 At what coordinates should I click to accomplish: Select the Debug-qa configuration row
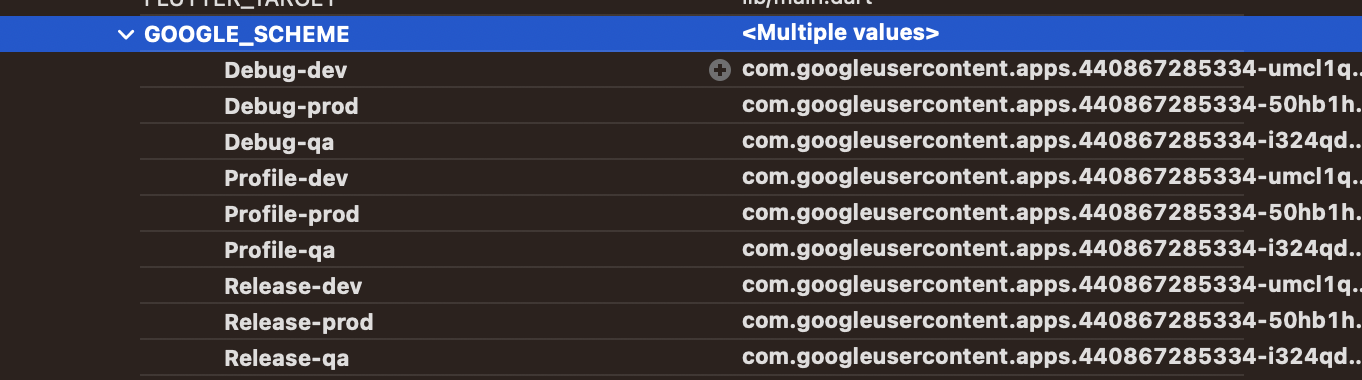pyautogui.click(x=681, y=142)
